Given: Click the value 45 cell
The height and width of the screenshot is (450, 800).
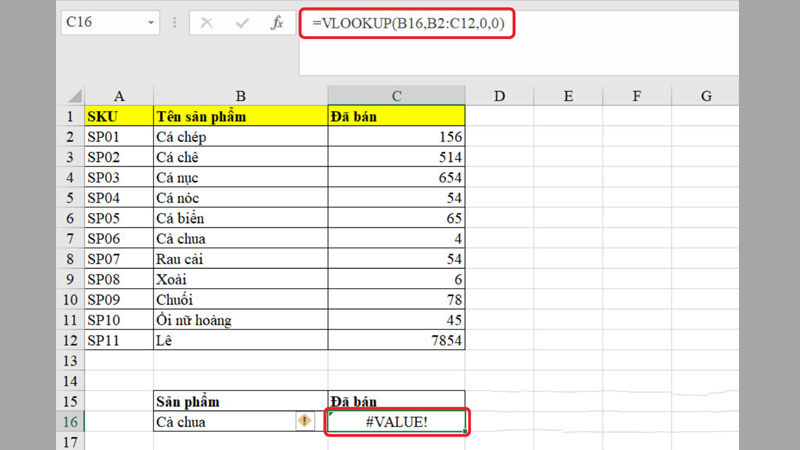Looking at the screenshot, I should [x=396, y=320].
